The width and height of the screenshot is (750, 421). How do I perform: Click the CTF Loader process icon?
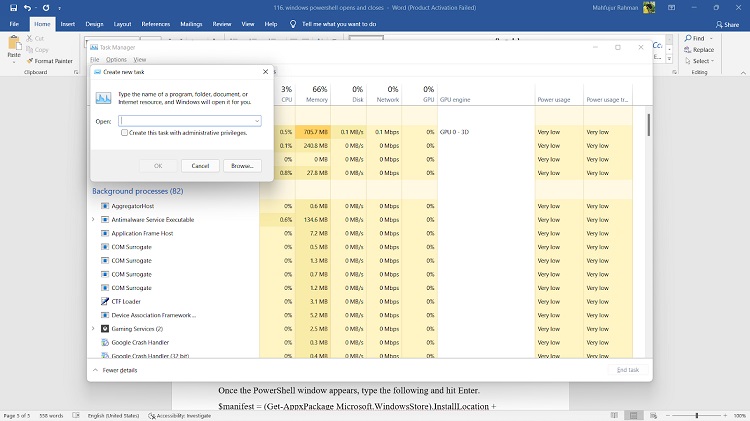(x=105, y=301)
